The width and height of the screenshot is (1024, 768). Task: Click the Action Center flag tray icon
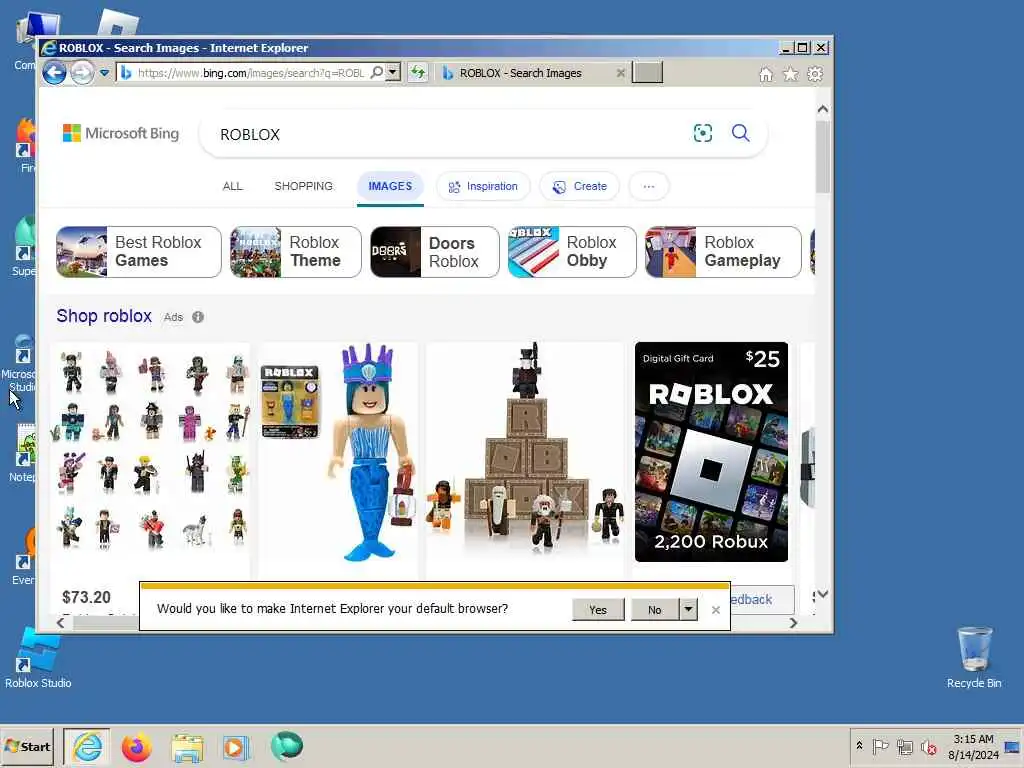coord(880,746)
